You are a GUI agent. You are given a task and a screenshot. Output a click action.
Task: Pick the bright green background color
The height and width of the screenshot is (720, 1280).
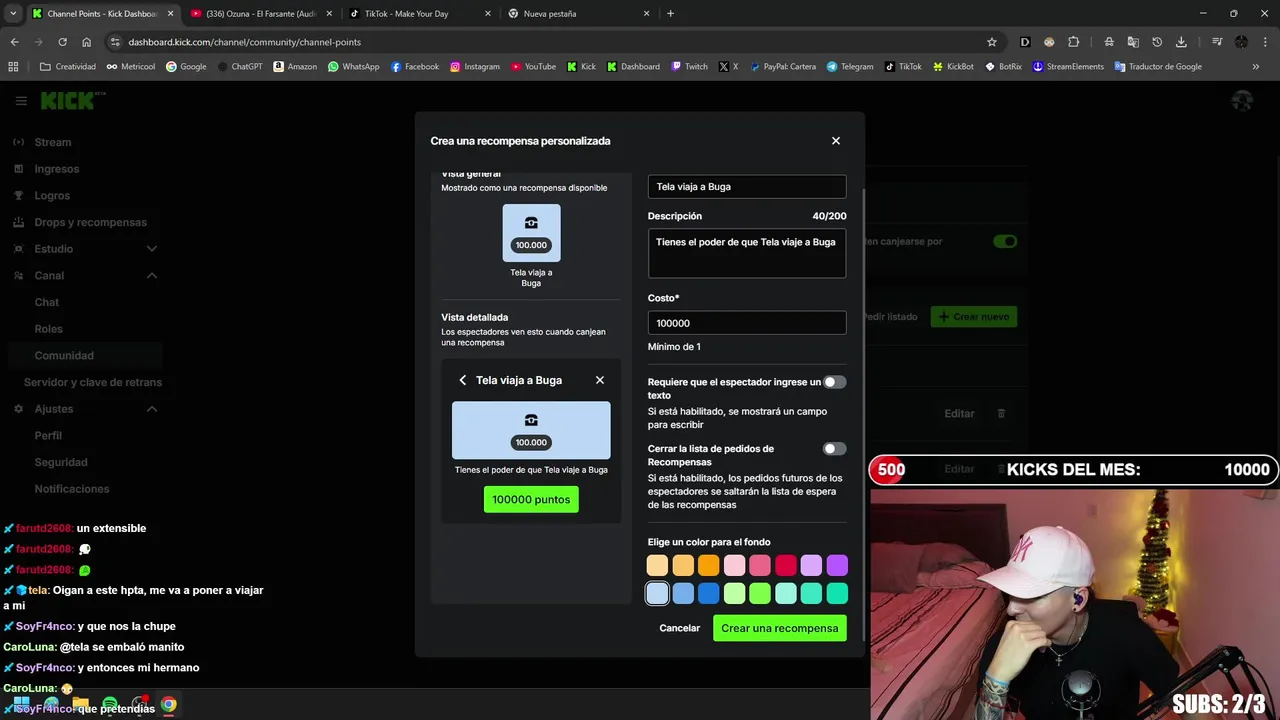[x=760, y=594]
